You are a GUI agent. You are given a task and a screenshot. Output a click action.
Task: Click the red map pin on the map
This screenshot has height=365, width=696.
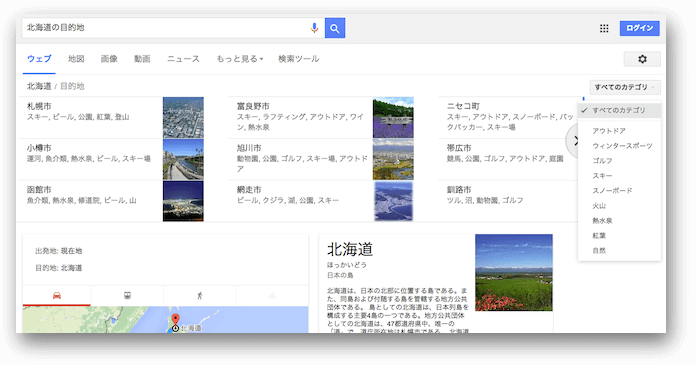[175, 320]
